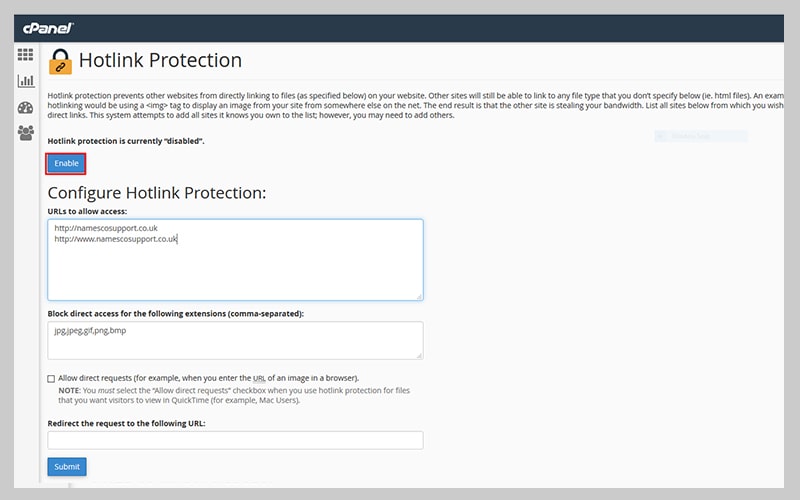Click the "Block direct access" extensions label
Viewport: 800px width, 500px height.
(x=175, y=313)
